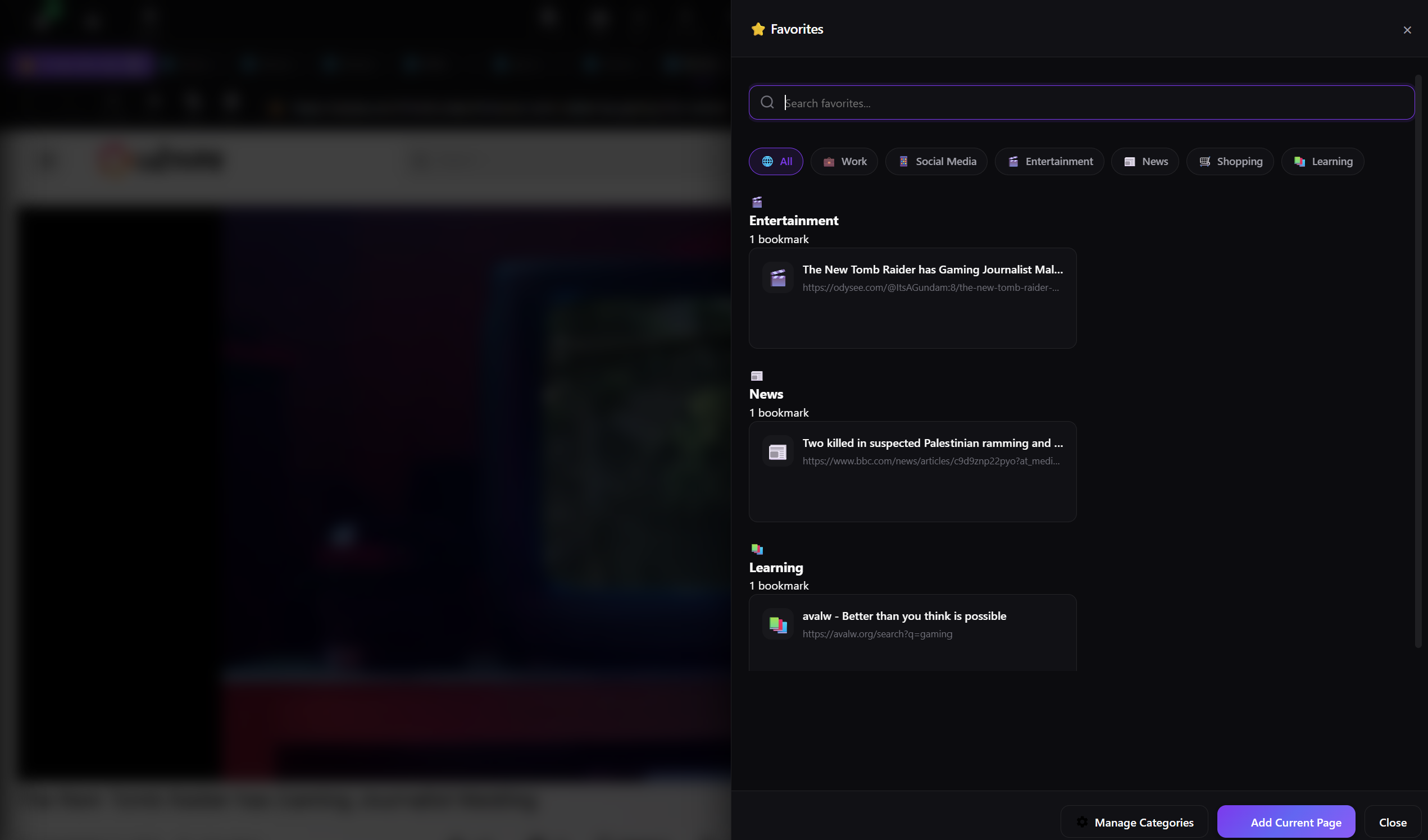Click the magnifying glass in the search bar
Screen dimensions: 1428x840
(x=767, y=102)
